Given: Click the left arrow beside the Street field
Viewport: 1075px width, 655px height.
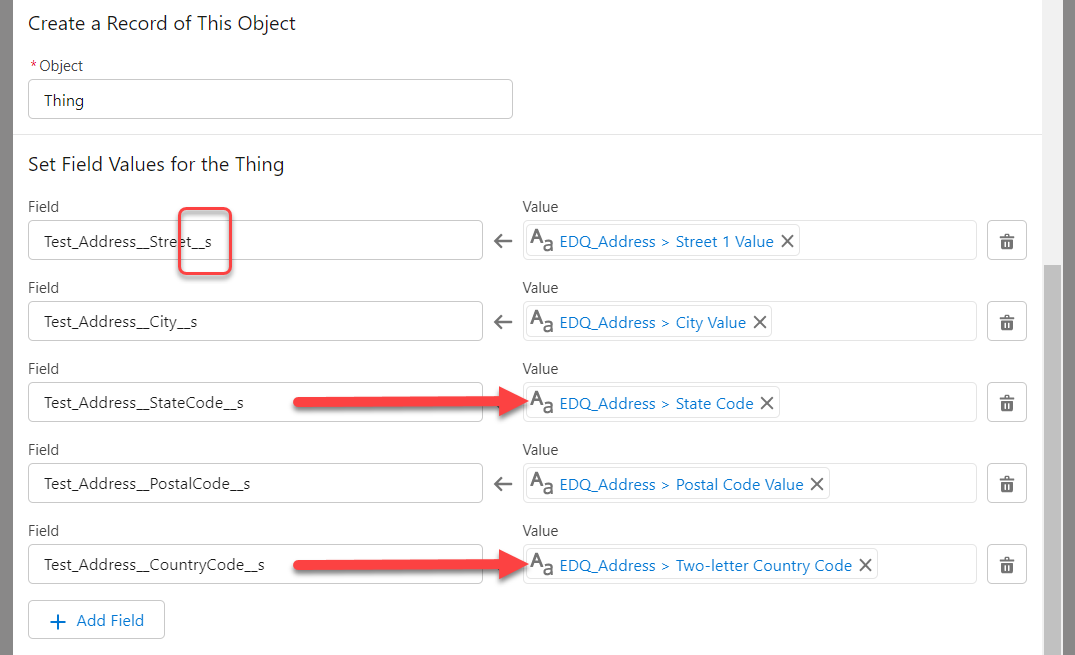Looking at the screenshot, I should (x=502, y=240).
